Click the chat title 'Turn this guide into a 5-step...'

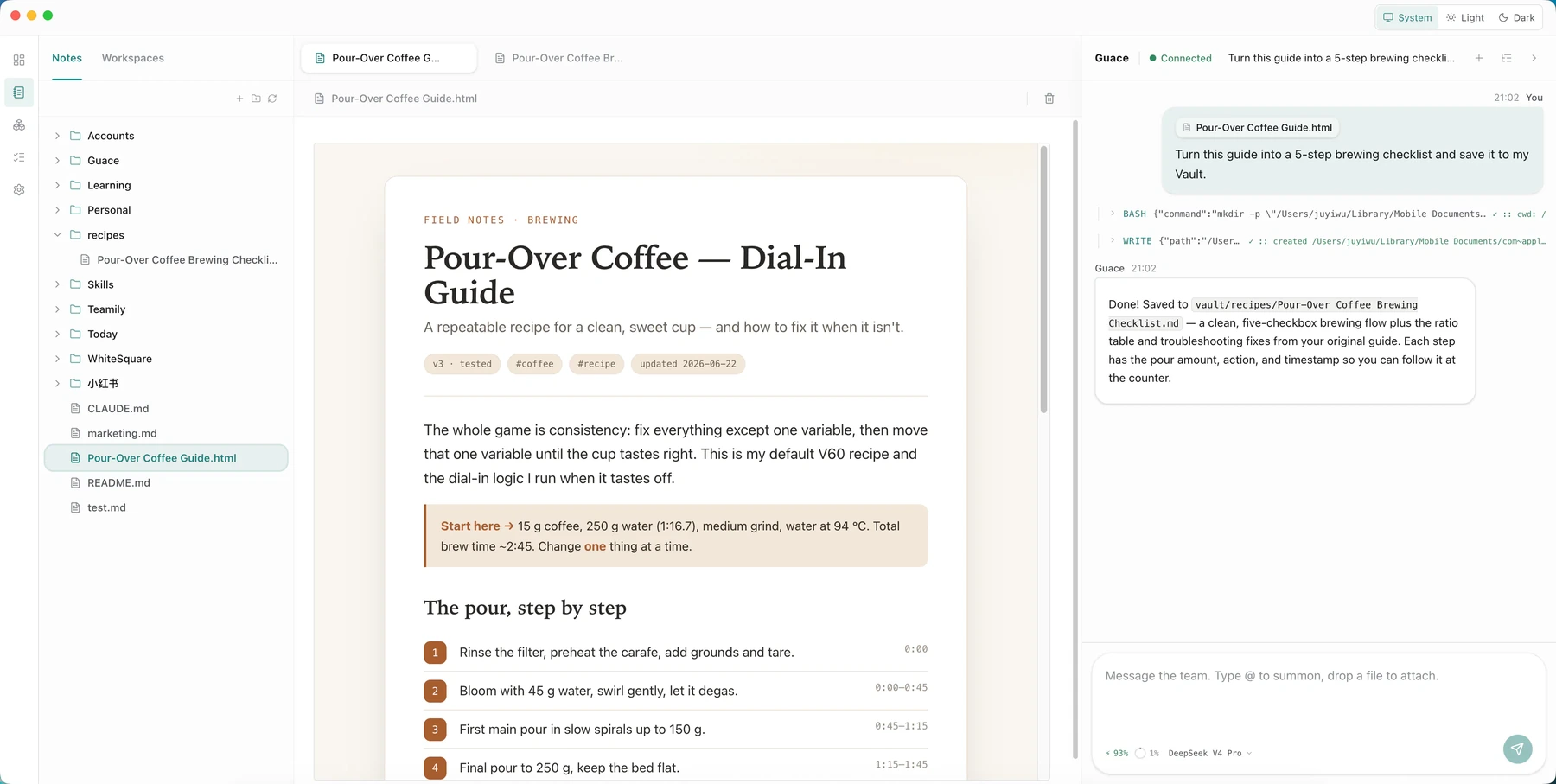click(x=1341, y=58)
